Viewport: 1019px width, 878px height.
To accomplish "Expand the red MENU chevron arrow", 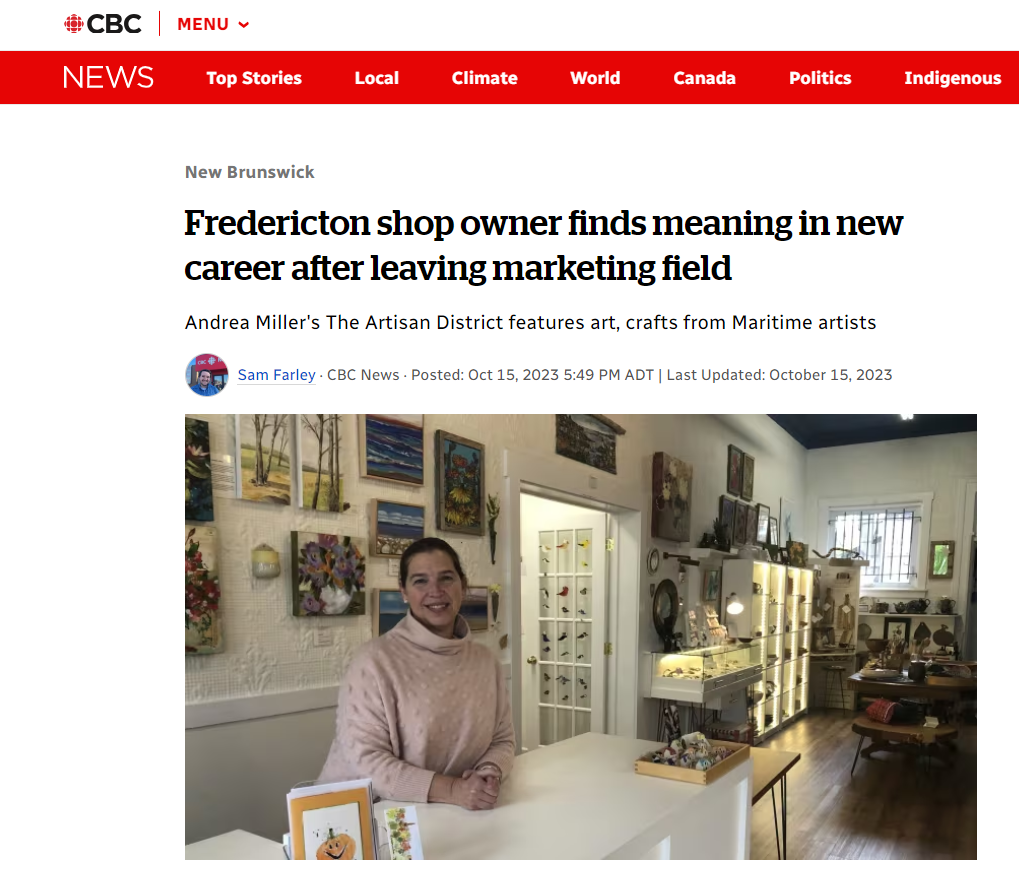I will coord(244,25).
